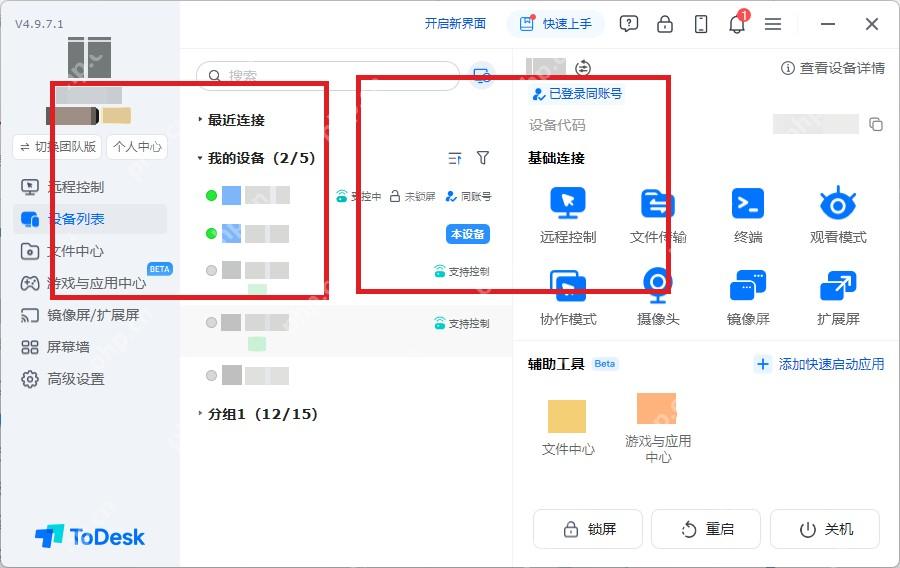Open the help question icon in title bar
Viewport: 900px width, 568px height.
coord(629,24)
